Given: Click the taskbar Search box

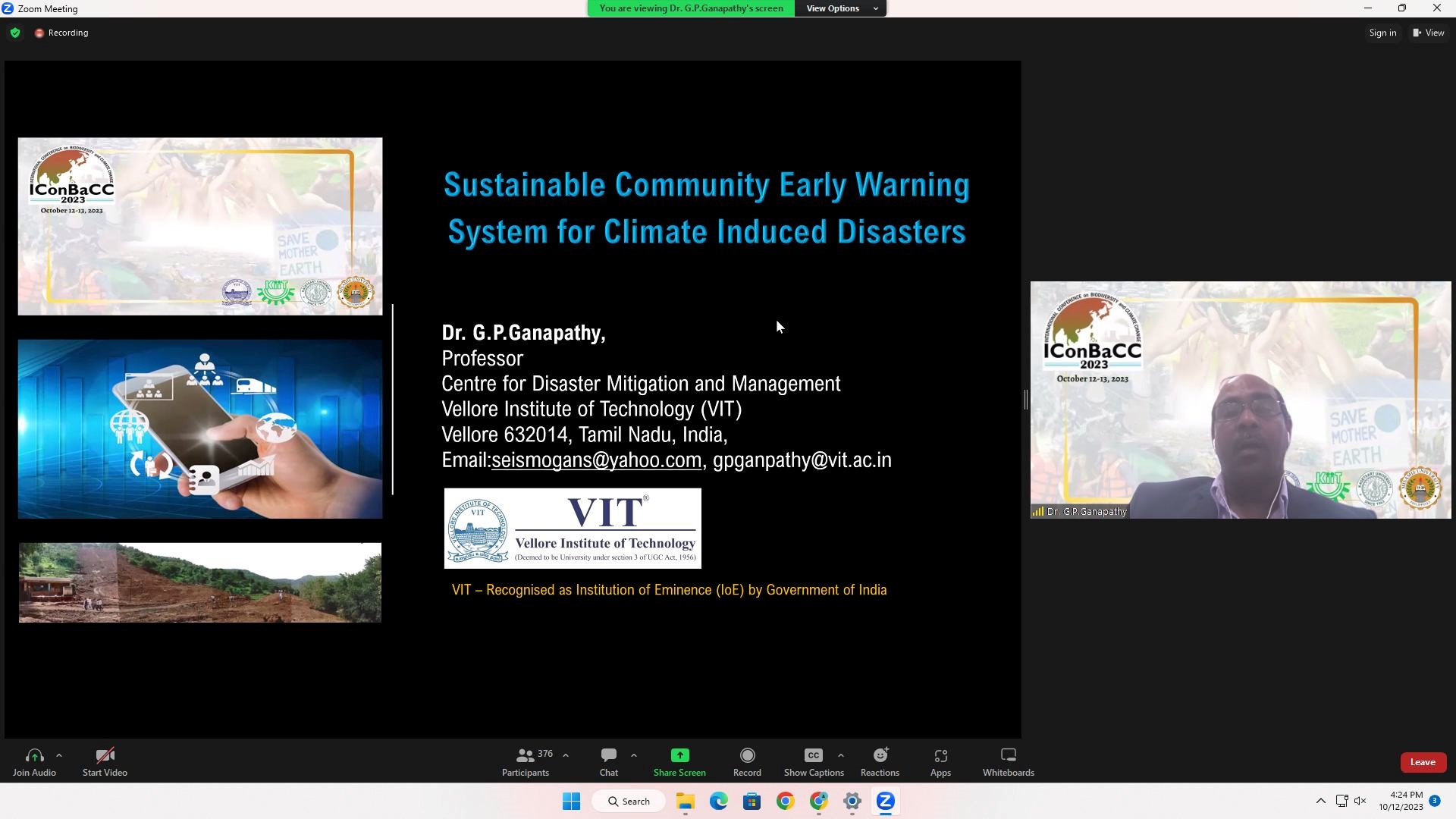Looking at the screenshot, I should point(629,801).
